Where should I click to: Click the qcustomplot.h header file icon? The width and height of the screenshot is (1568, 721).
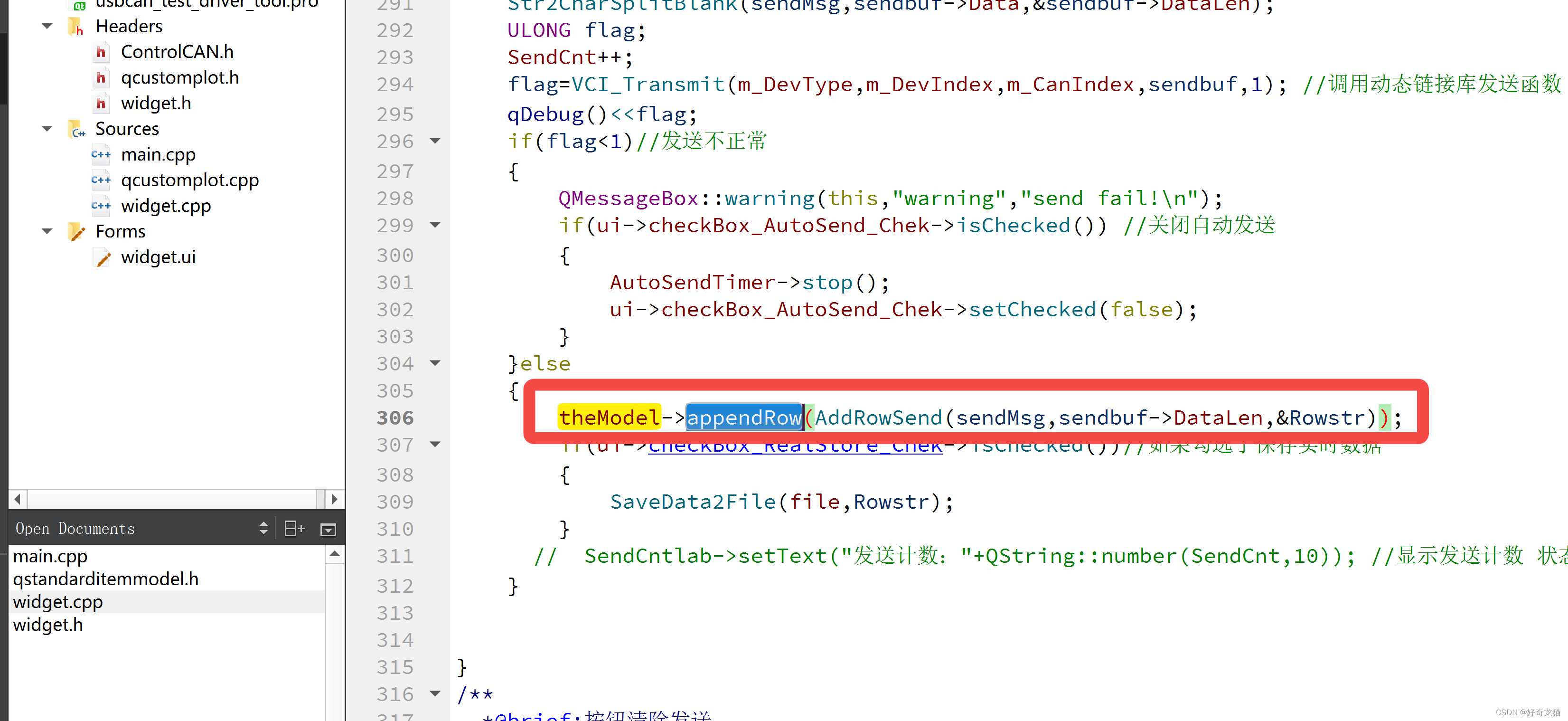101,78
